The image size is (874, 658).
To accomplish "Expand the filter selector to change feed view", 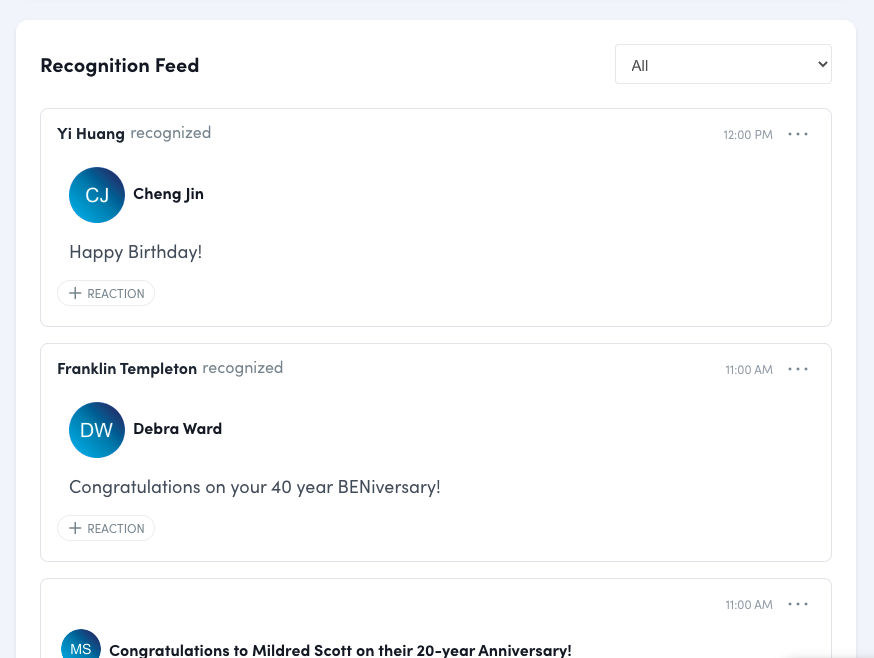I will (x=723, y=64).
